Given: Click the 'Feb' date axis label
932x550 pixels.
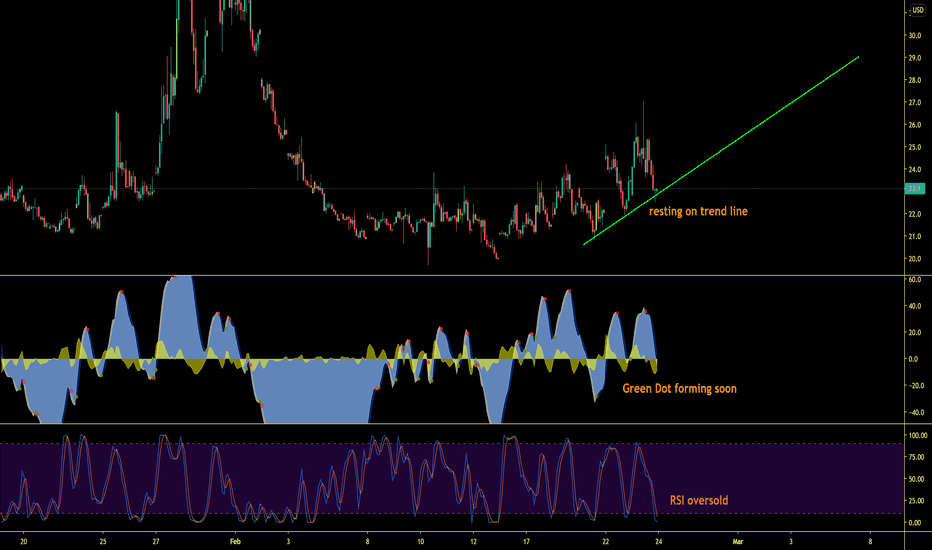Looking at the screenshot, I should click(235, 542).
